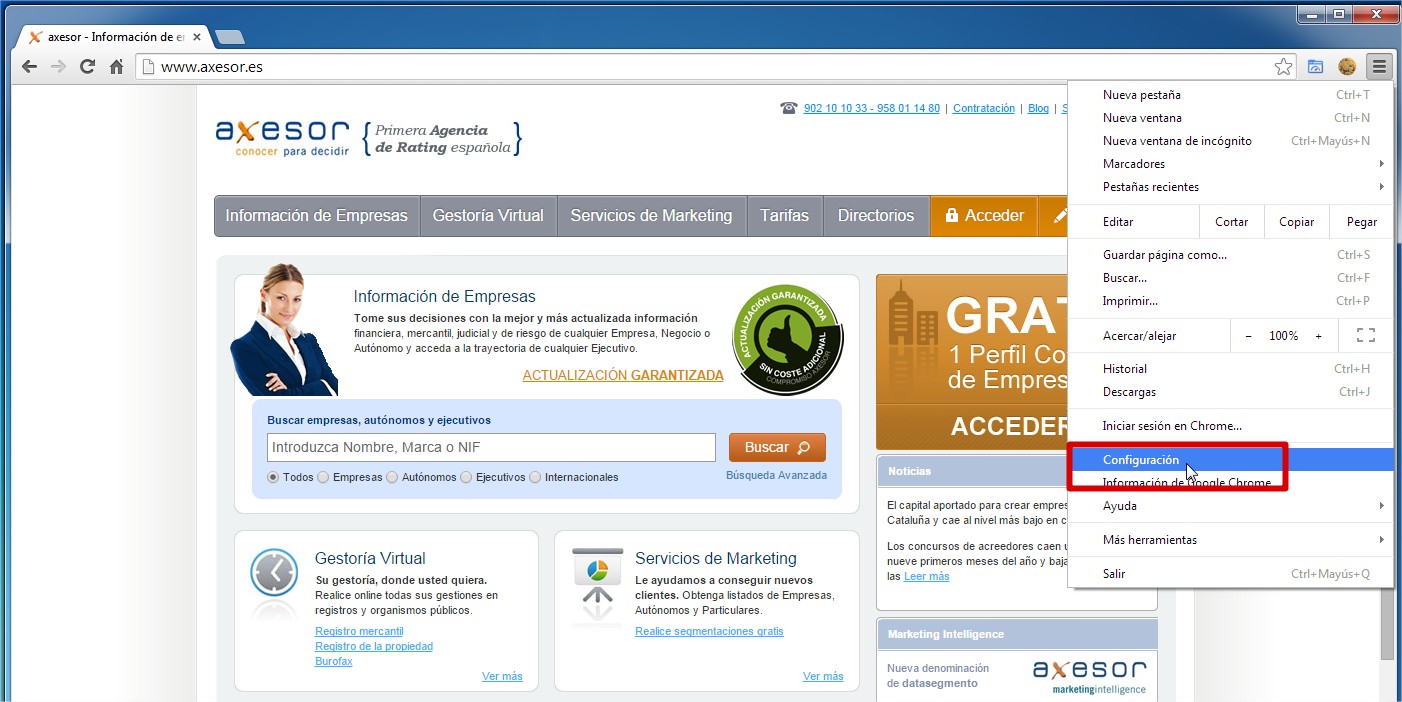
Task: Click the Actualización Garantizada green seal
Action: coord(787,340)
